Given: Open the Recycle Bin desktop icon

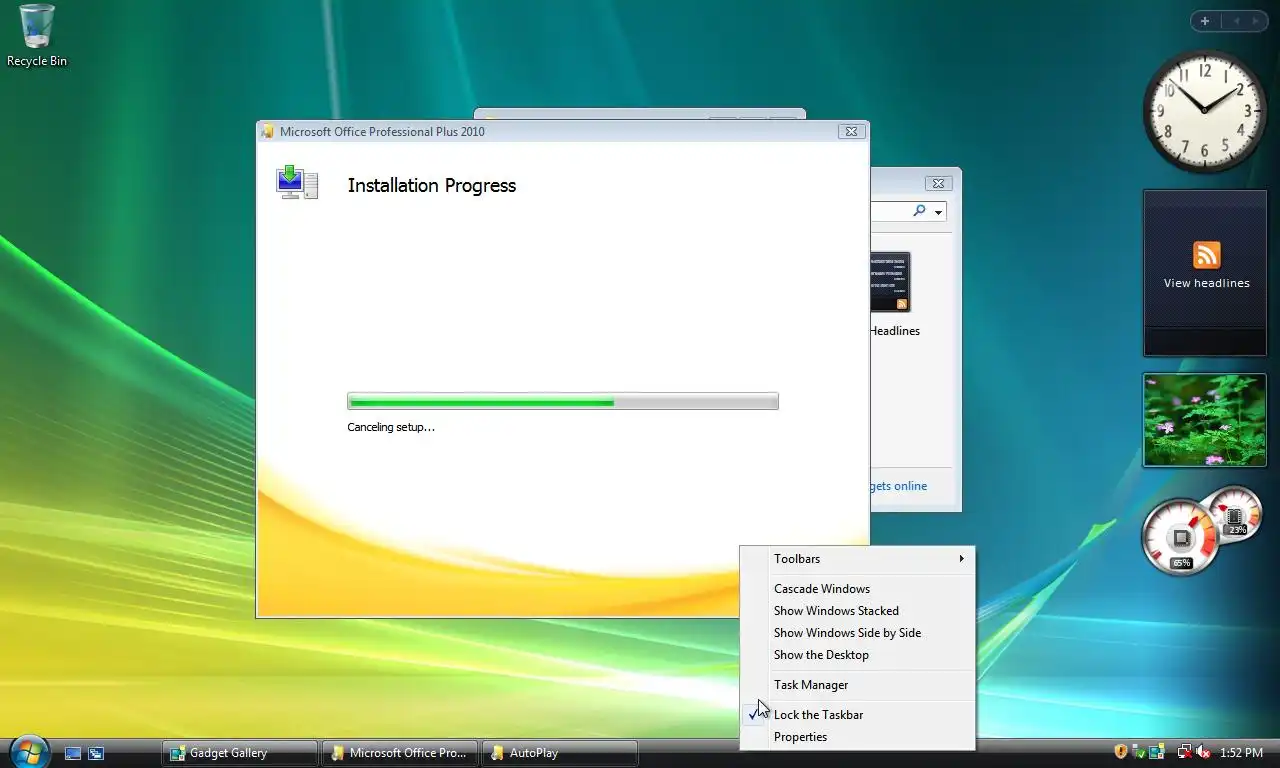Looking at the screenshot, I should point(37,36).
